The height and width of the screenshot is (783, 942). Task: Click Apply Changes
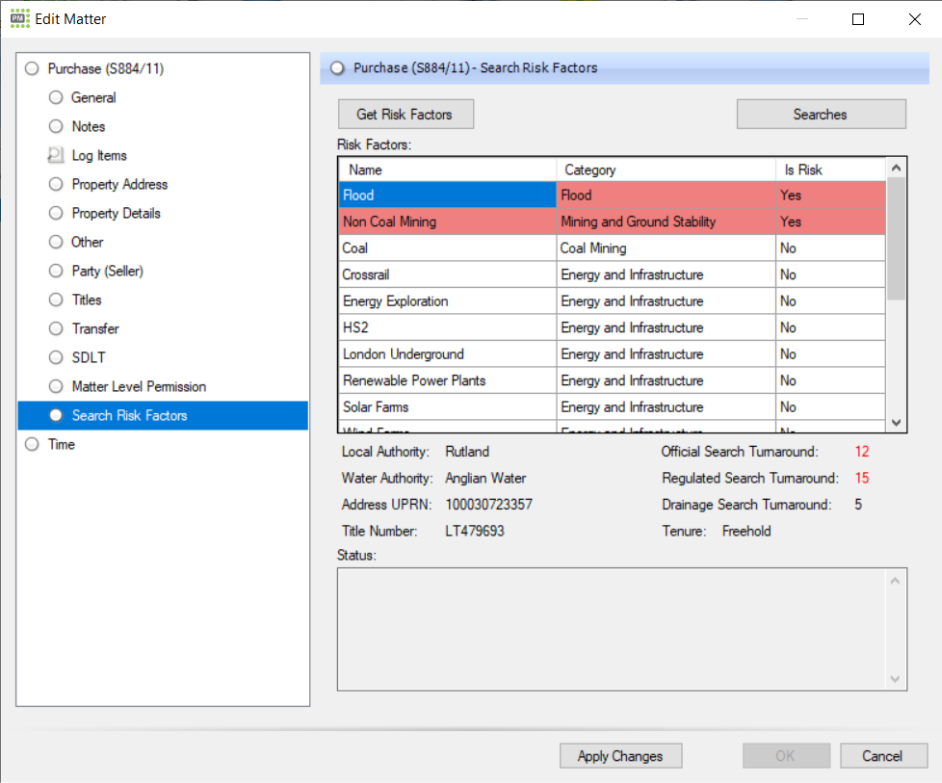pyautogui.click(x=620, y=756)
